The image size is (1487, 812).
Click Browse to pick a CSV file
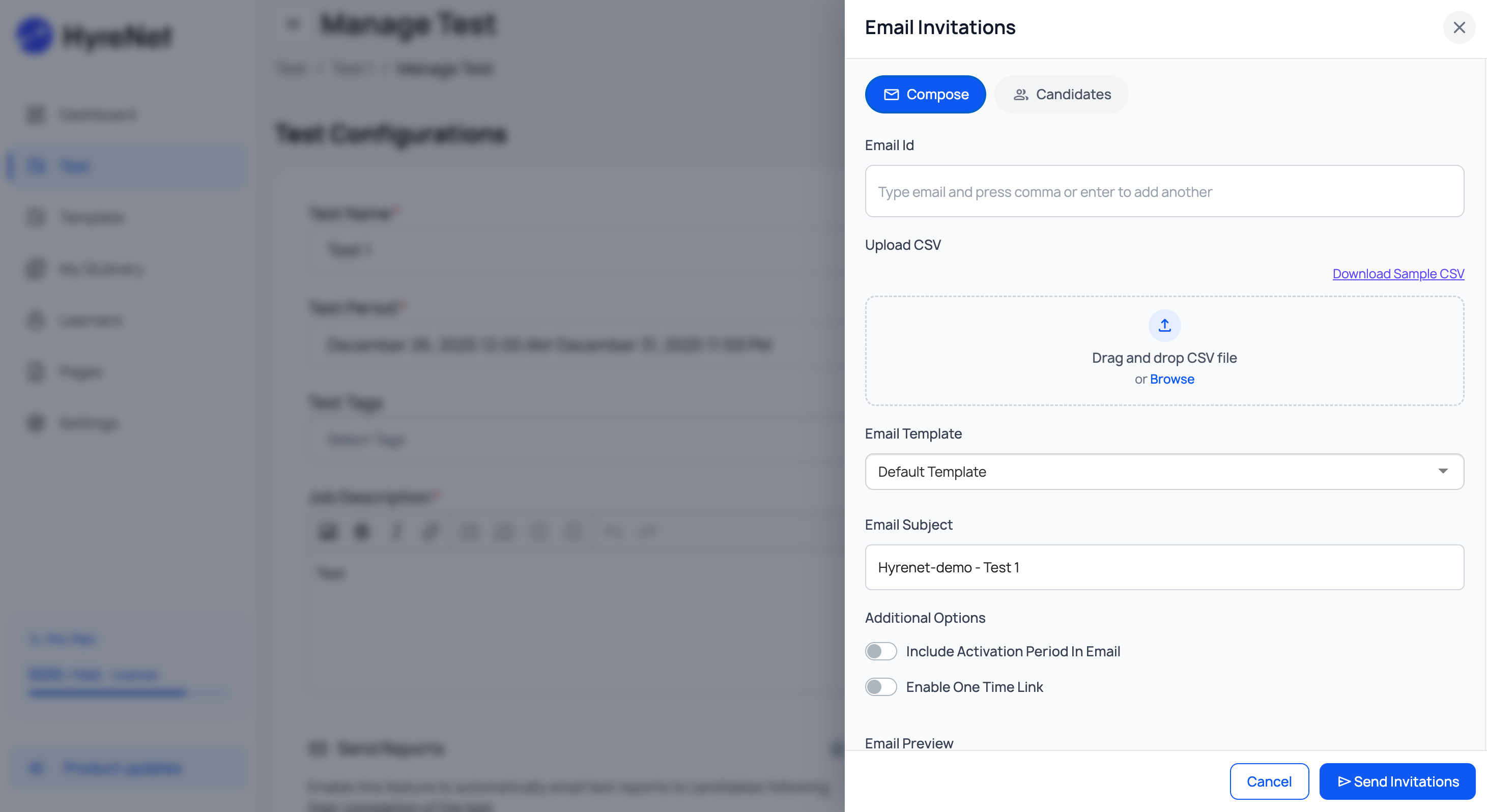tap(1172, 379)
